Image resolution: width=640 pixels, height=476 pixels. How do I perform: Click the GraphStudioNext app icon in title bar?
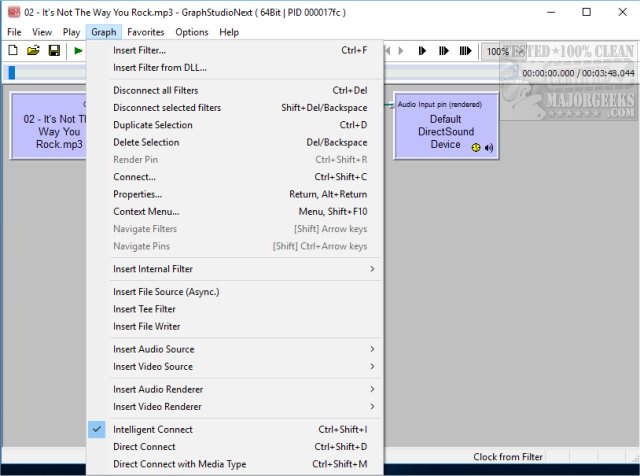pos(14,12)
